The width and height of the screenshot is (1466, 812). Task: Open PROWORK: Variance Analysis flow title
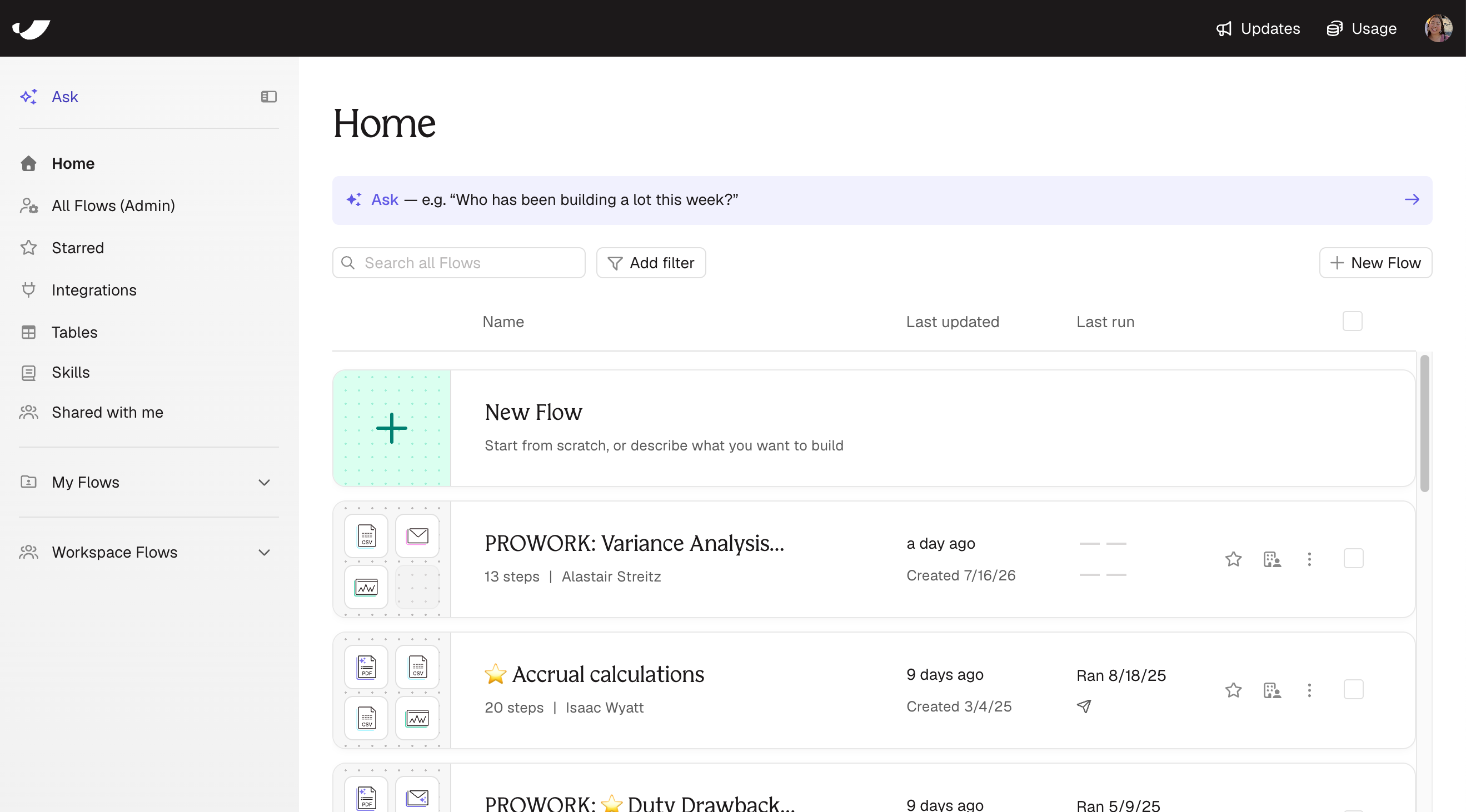[635, 544]
